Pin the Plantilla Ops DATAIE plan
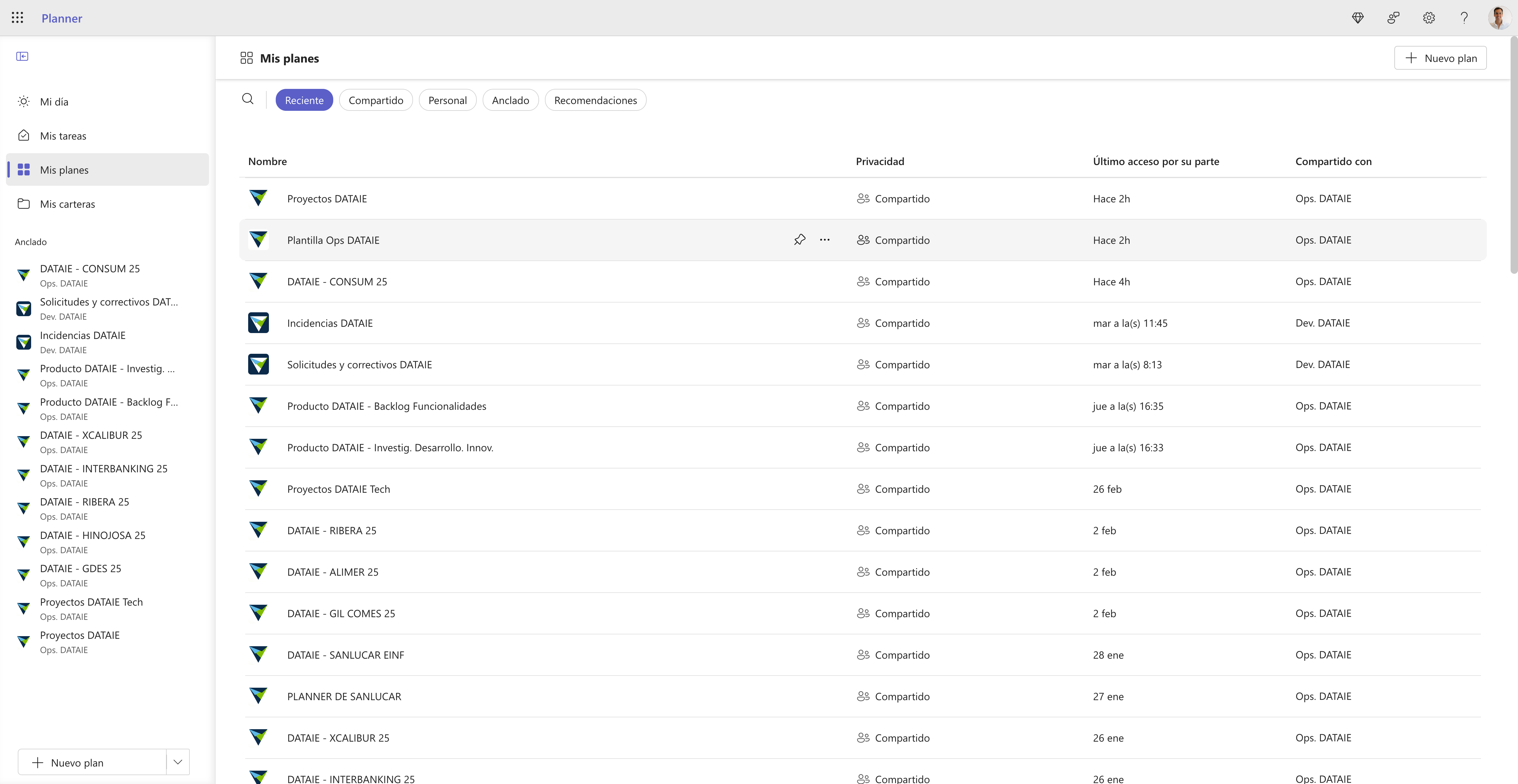 click(800, 240)
